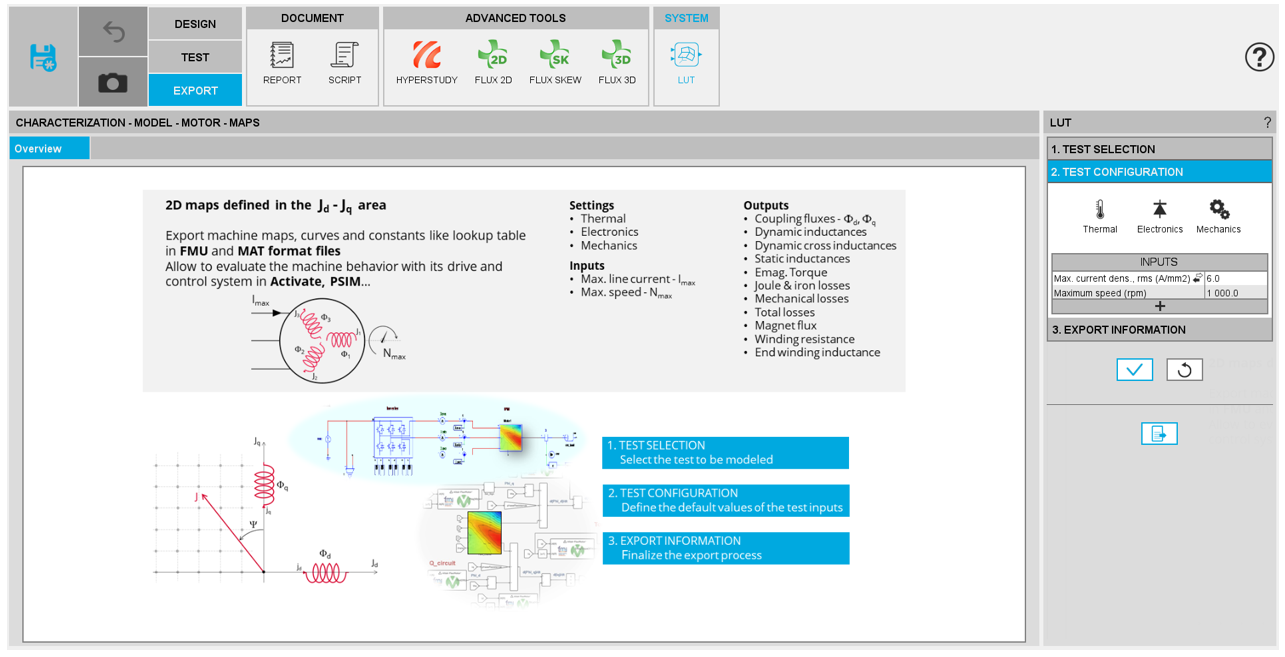Screen dimensions: 1285x657
Task: Click the Settings heading in the overview
Action: pos(592,205)
